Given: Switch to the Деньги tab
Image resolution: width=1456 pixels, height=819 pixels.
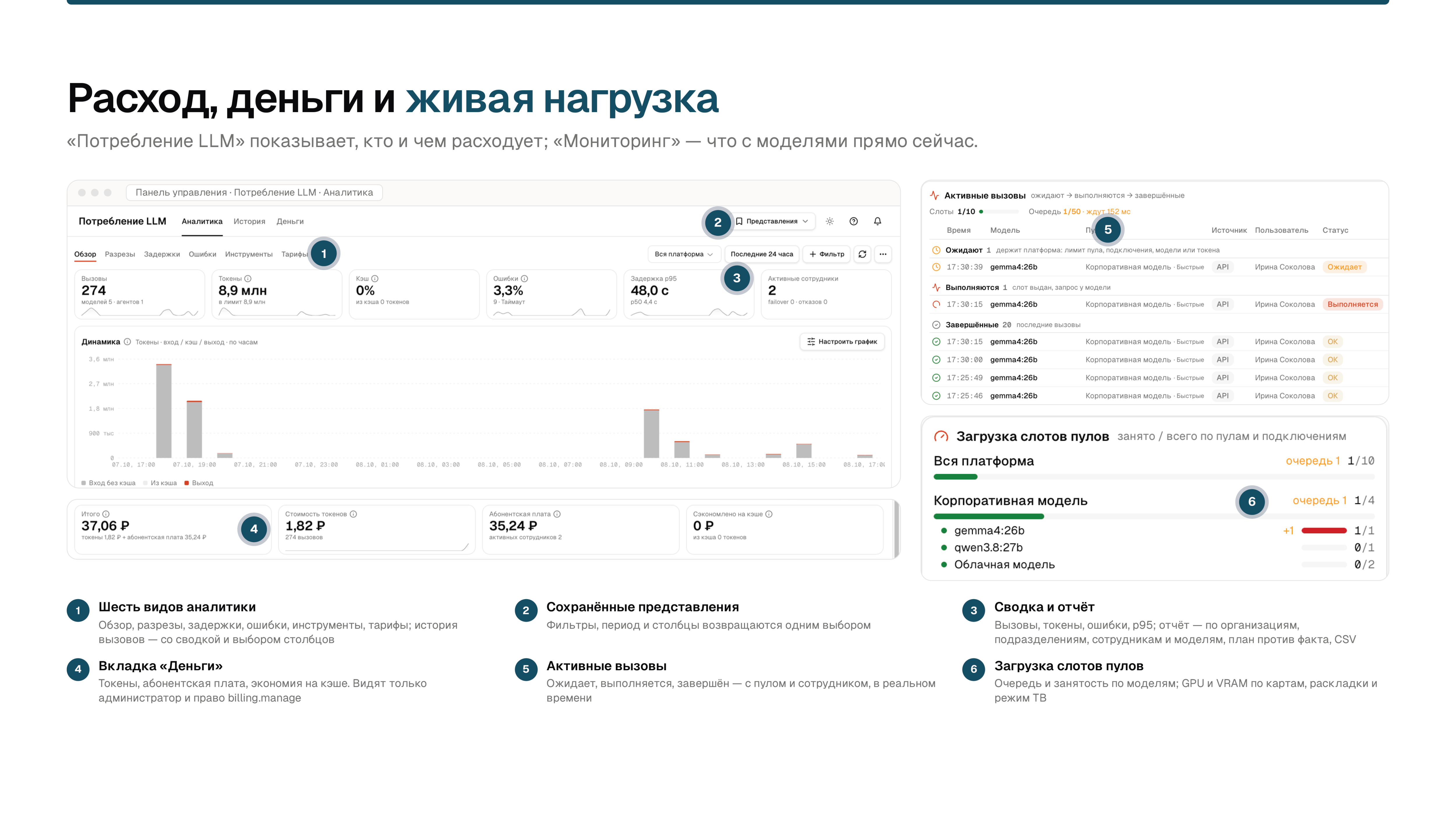Looking at the screenshot, I should 290,222.
